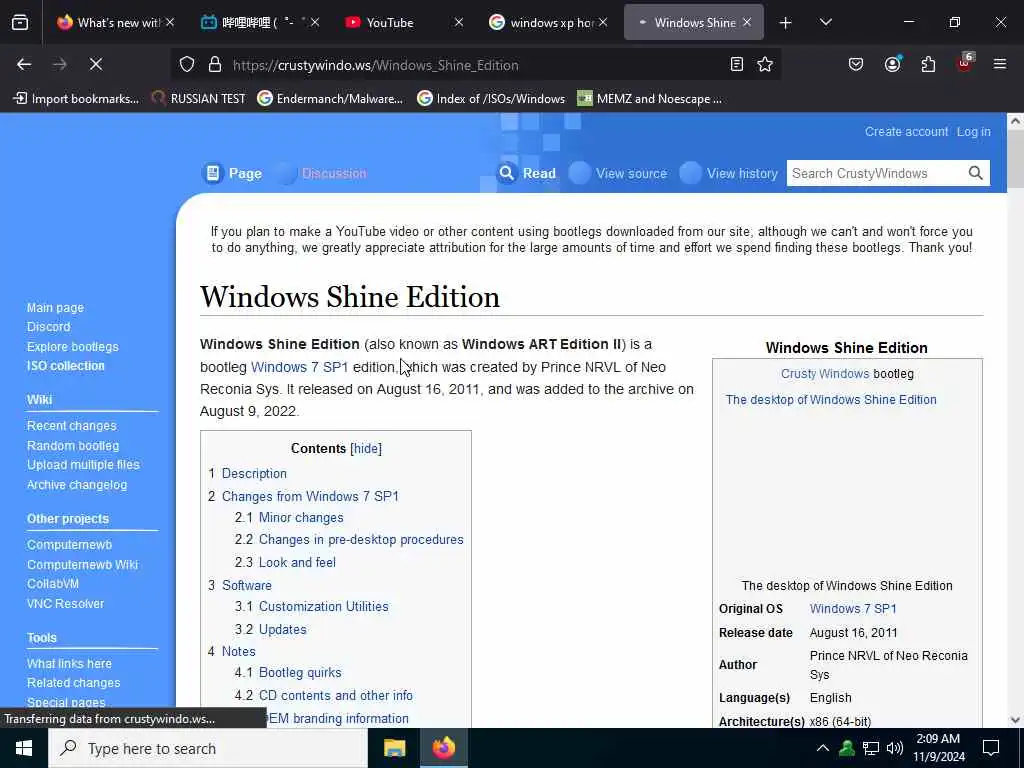Open the Firefox View button in tab bar
The image size is (1024, 768).
(x=20, y=23)
